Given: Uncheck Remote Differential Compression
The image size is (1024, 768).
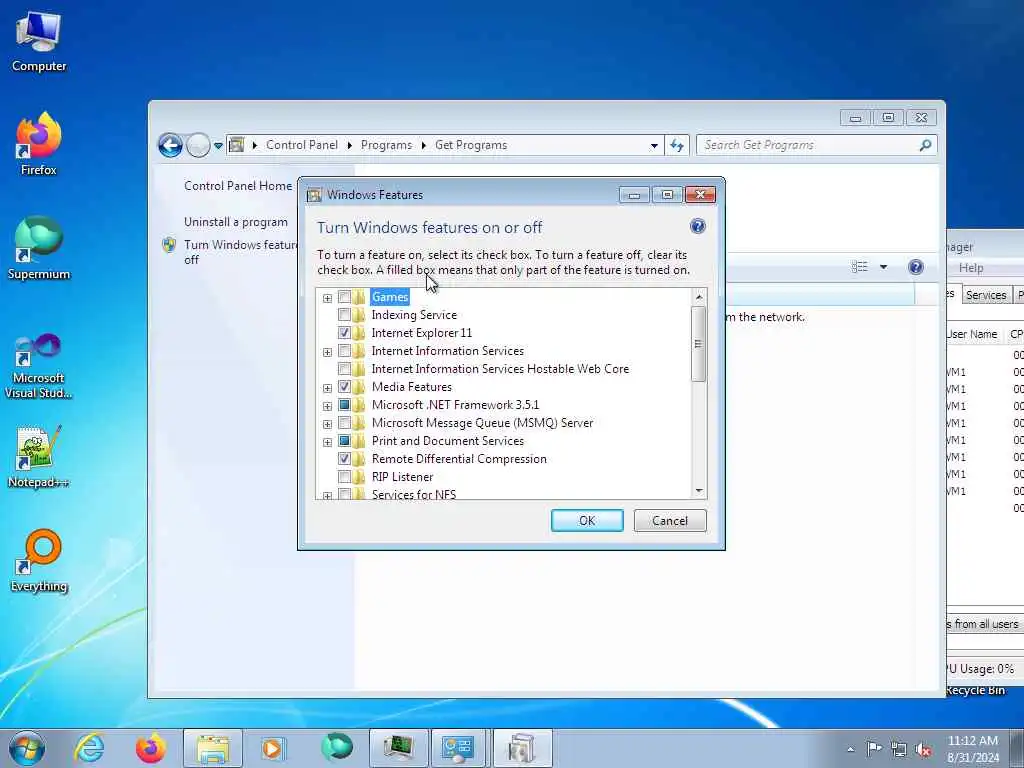Looking at the screenshot, I should click(344, 458).
